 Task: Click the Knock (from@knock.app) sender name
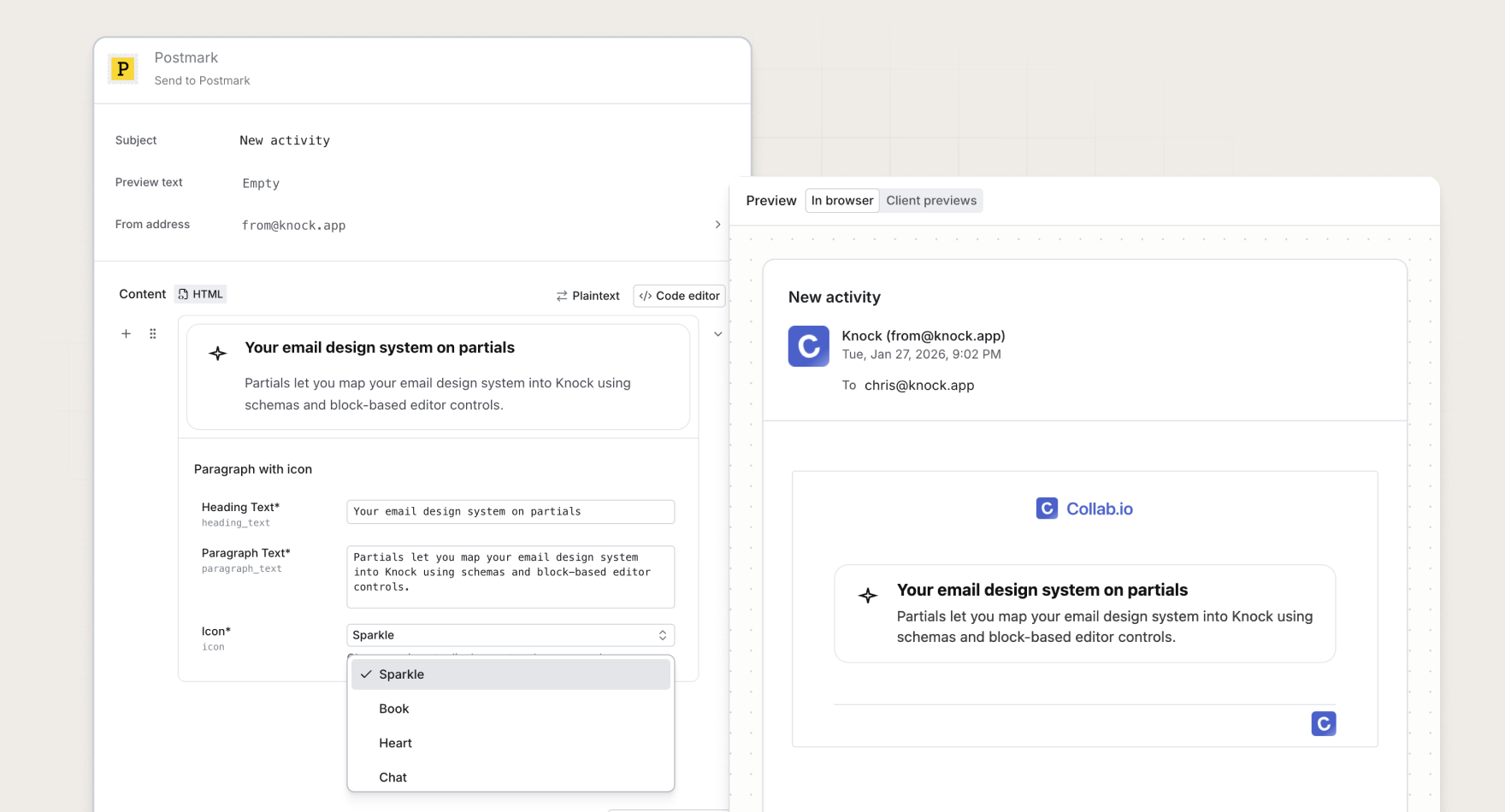coord(924,336)
